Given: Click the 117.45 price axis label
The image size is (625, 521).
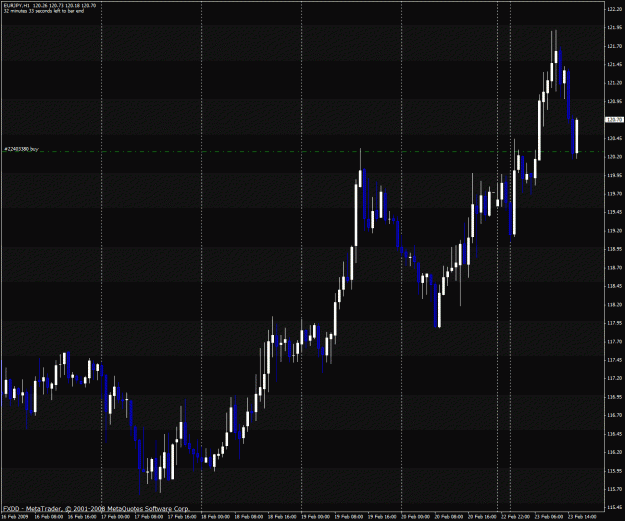Looking at the screenshot, I should point(614,360).
